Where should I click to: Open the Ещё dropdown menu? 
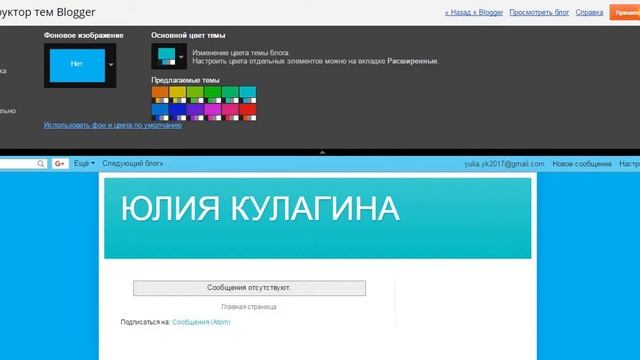coord(84,163)
